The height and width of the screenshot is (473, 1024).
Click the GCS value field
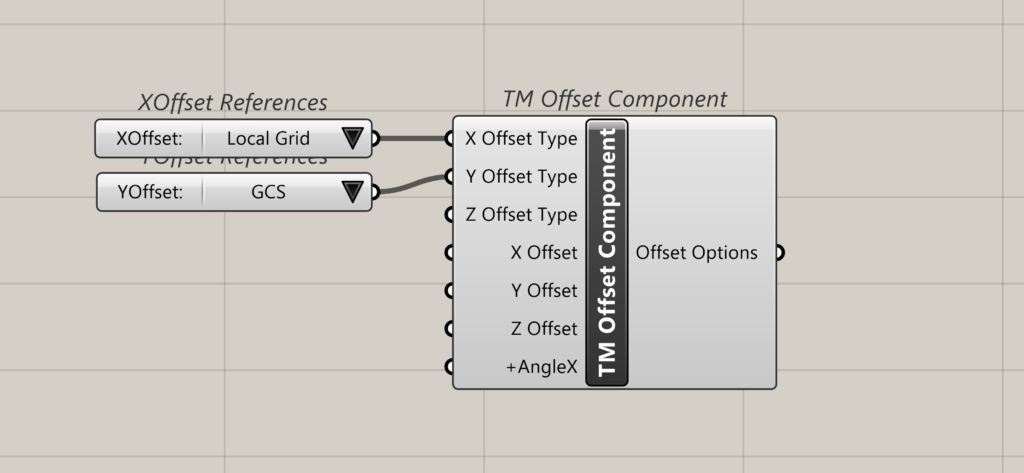point(268,192)
